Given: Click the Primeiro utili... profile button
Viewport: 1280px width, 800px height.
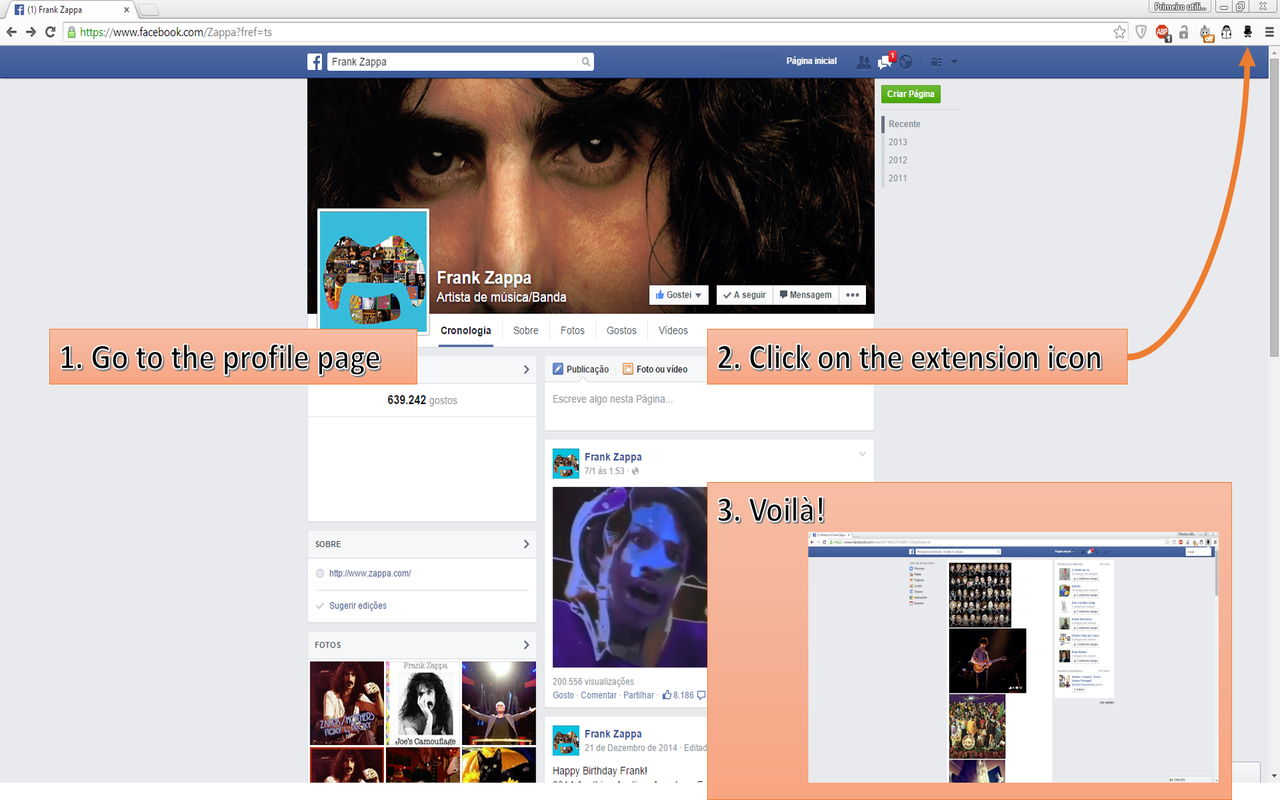Looking at the screenshot, I should tap(1181, 7).
